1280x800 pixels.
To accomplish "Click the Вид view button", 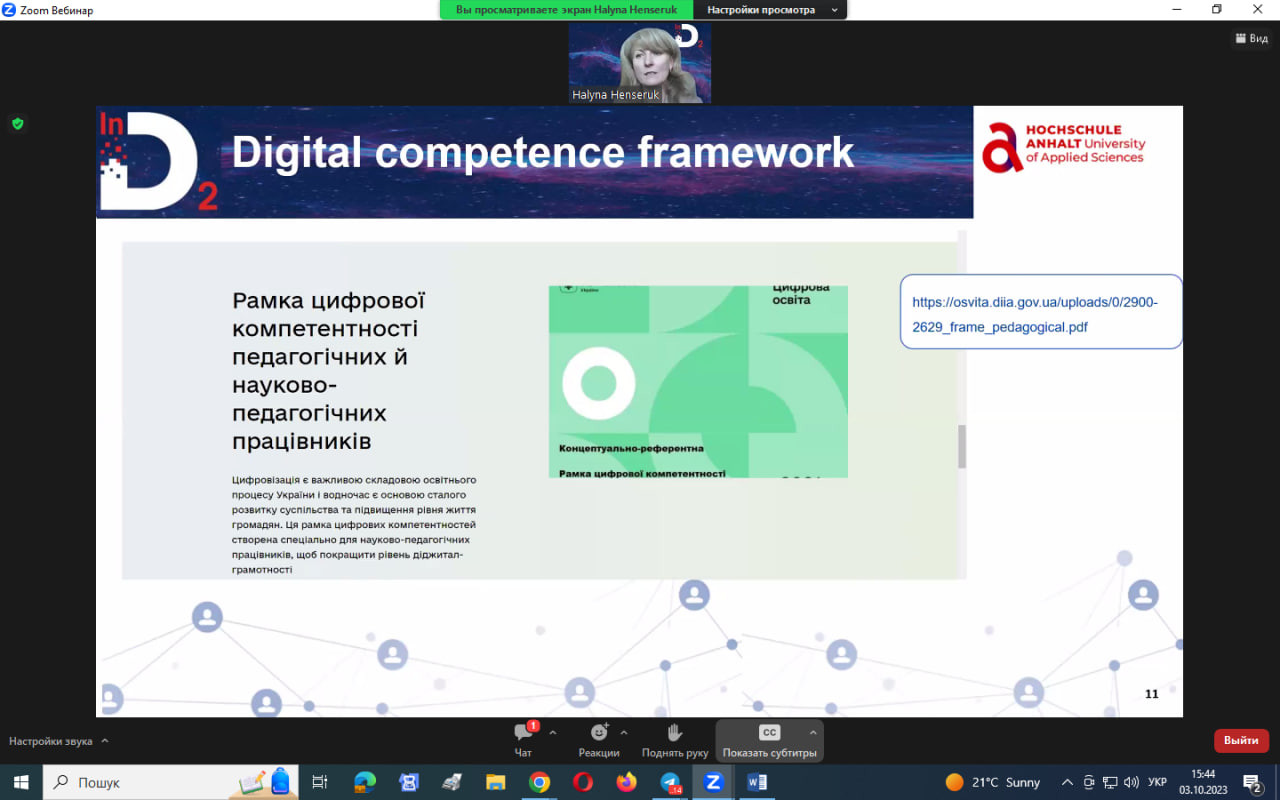I will click(x=1251, y=39).
